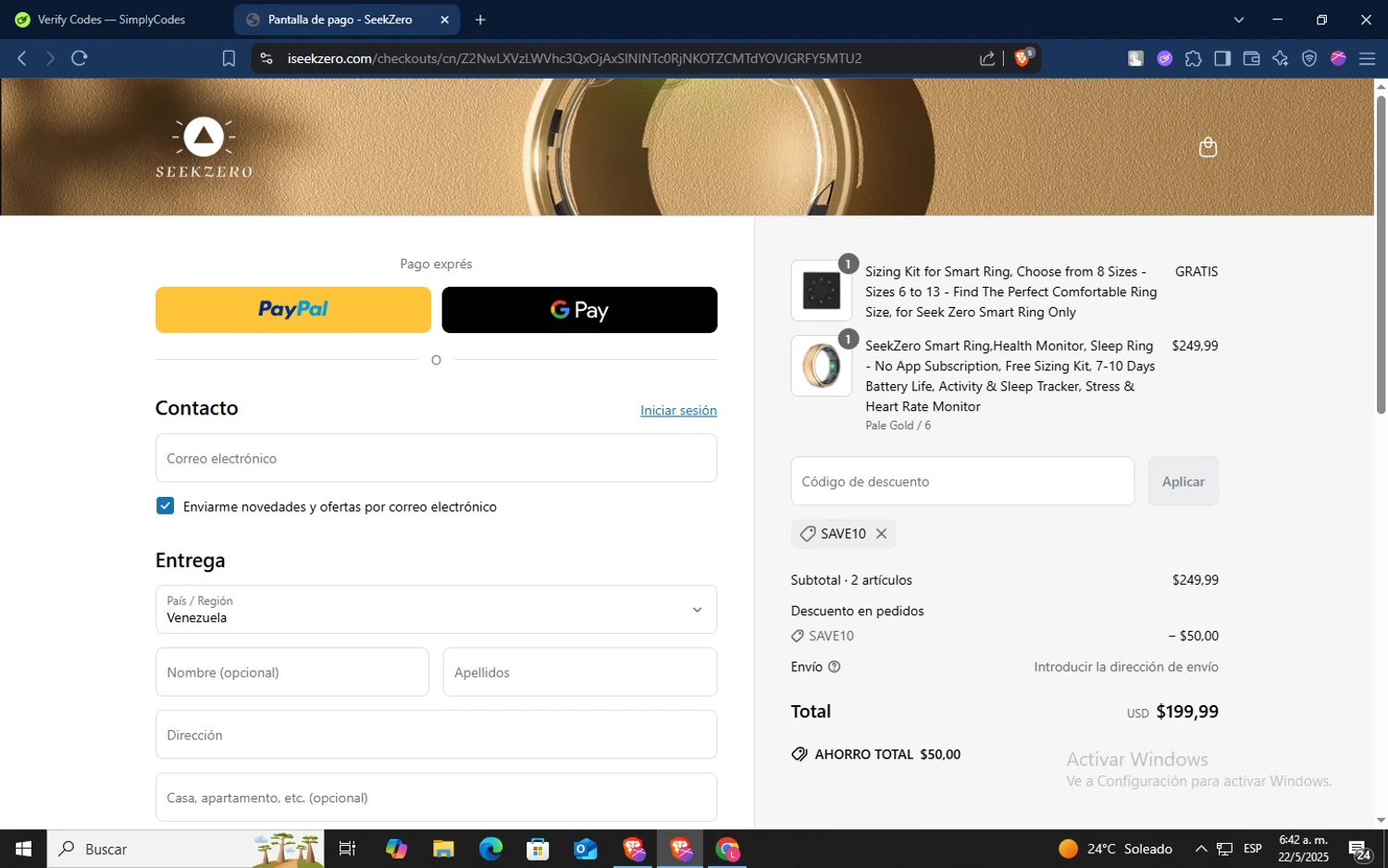Open the shopping bag cart icon

click(1208, 147)
